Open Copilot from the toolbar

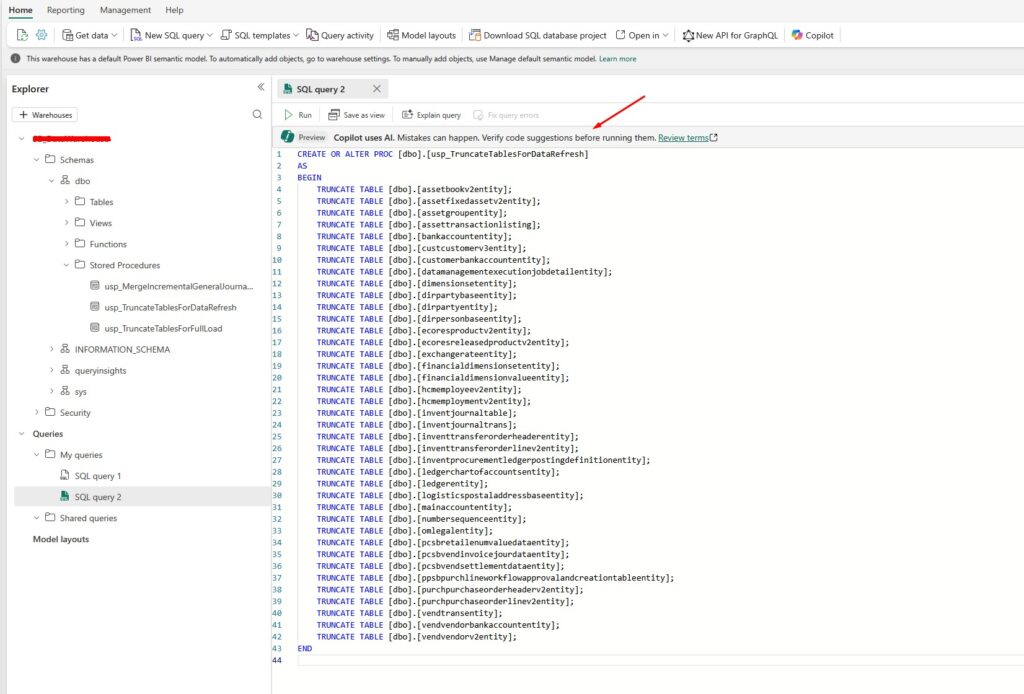tap(812, 35)
